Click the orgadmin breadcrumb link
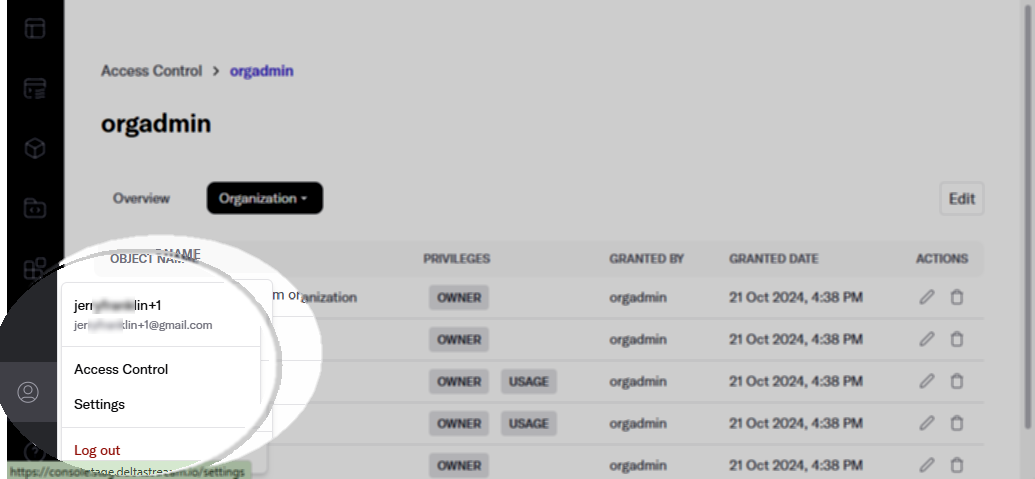 click(x=261, y=71)
